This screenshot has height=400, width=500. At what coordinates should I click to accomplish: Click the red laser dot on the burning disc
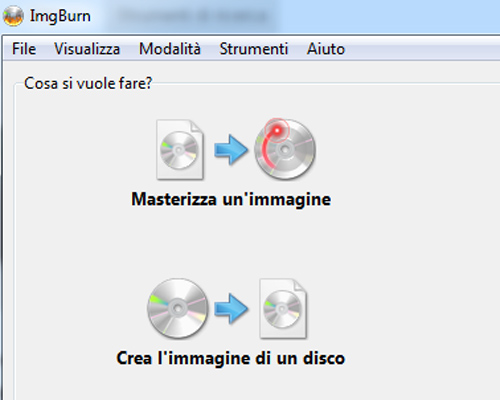pos(277,130)
